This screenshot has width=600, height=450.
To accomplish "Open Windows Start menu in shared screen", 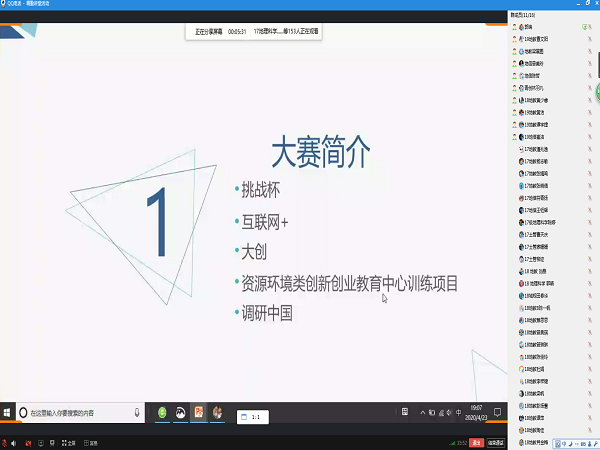I will pyautogui.click(x=7, y=412).
